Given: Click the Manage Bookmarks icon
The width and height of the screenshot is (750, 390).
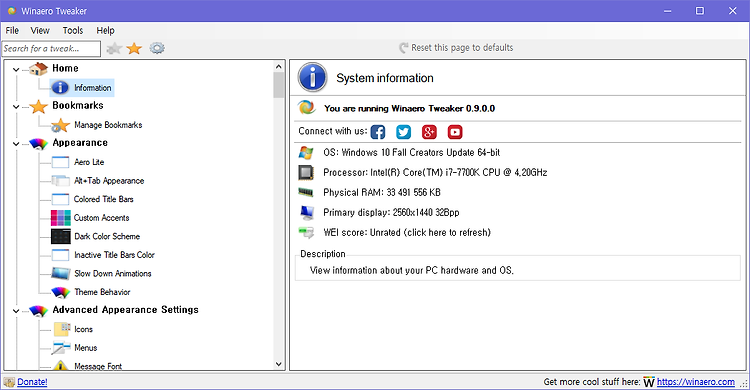Looking at the screenshot, I should click(x=60, y=125).
